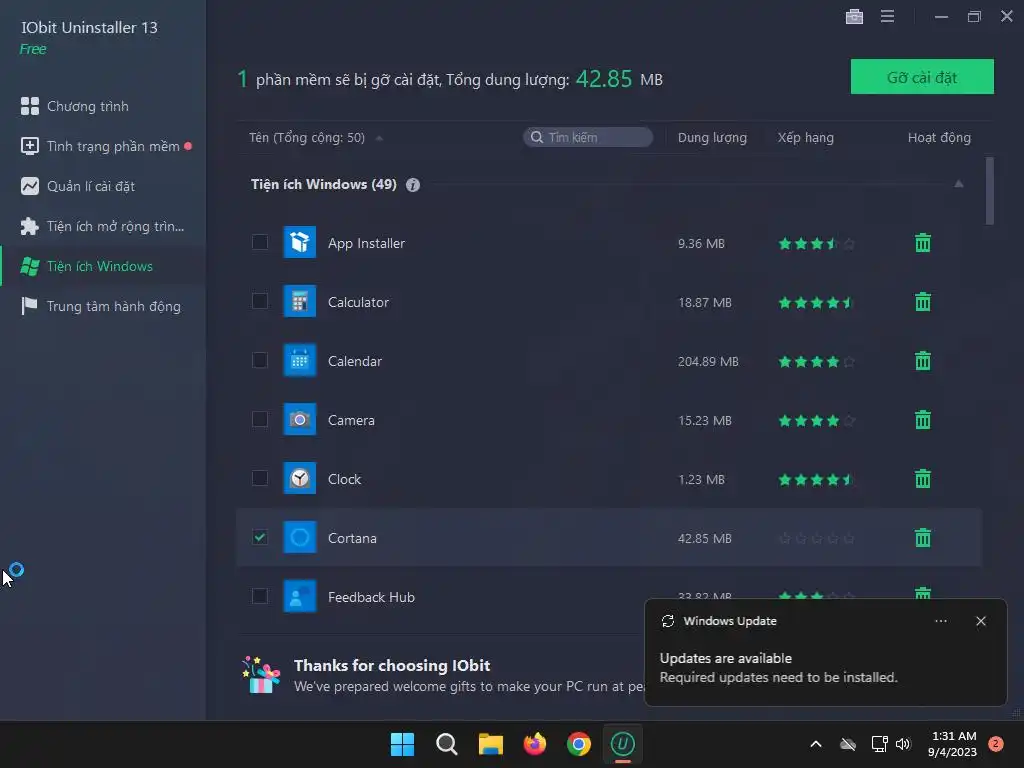This screenshot has height=768, width=1024.
Task: Uninstall Cortana via trash icon
Action: point(923,538)
